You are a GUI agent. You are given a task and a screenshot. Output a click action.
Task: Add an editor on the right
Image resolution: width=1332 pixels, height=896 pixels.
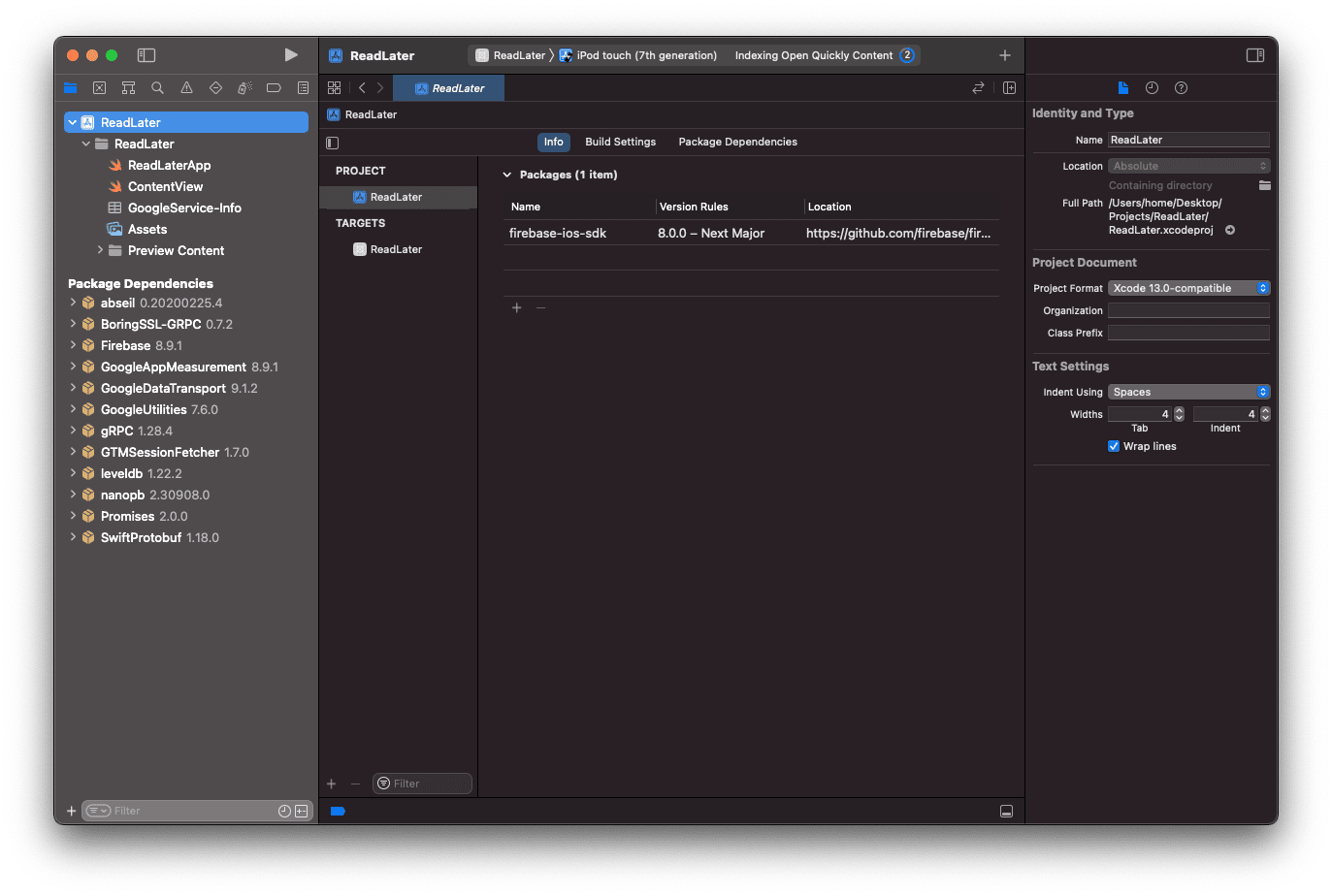point(1009,88)
